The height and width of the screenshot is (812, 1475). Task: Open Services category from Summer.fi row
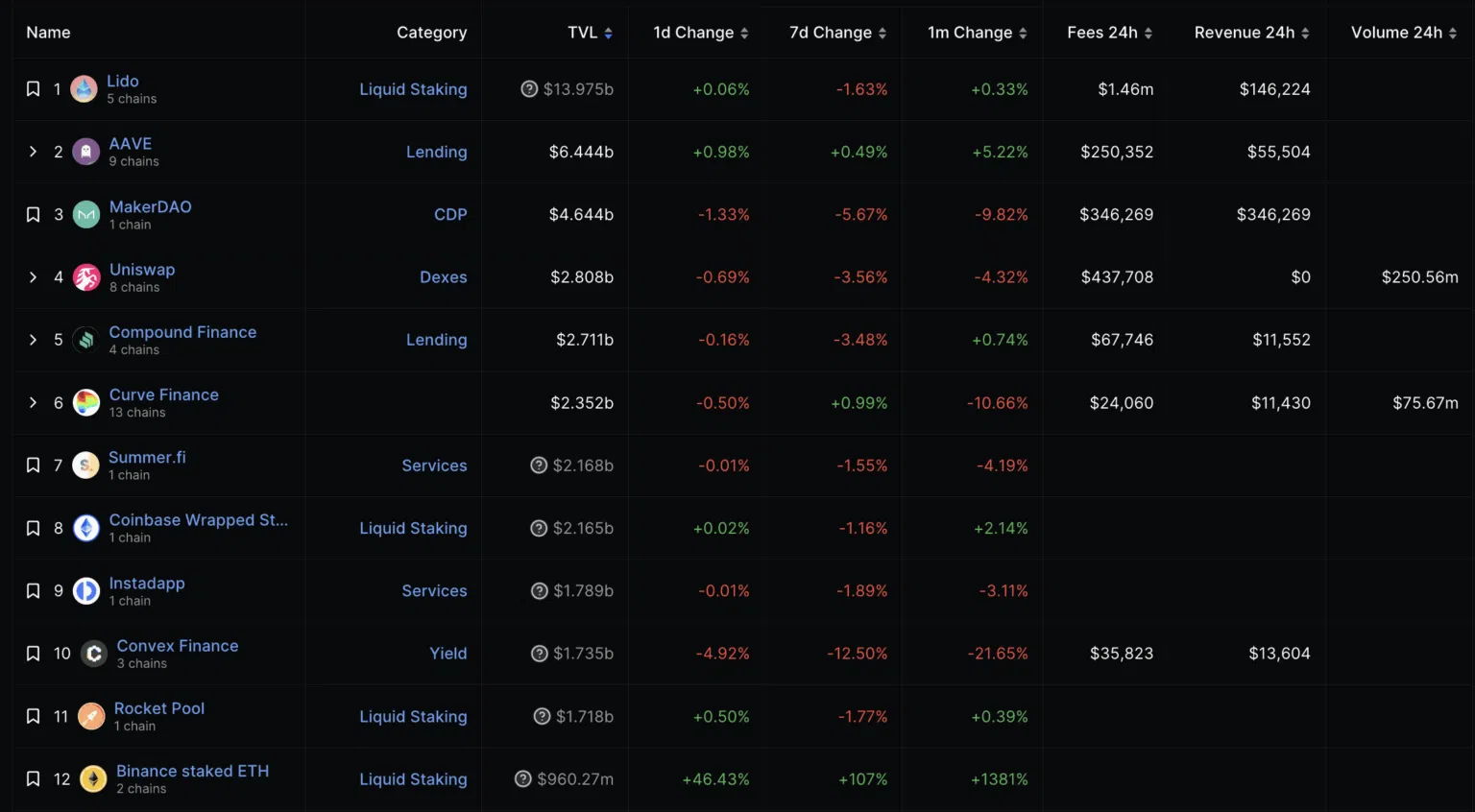tap(435, 466)
